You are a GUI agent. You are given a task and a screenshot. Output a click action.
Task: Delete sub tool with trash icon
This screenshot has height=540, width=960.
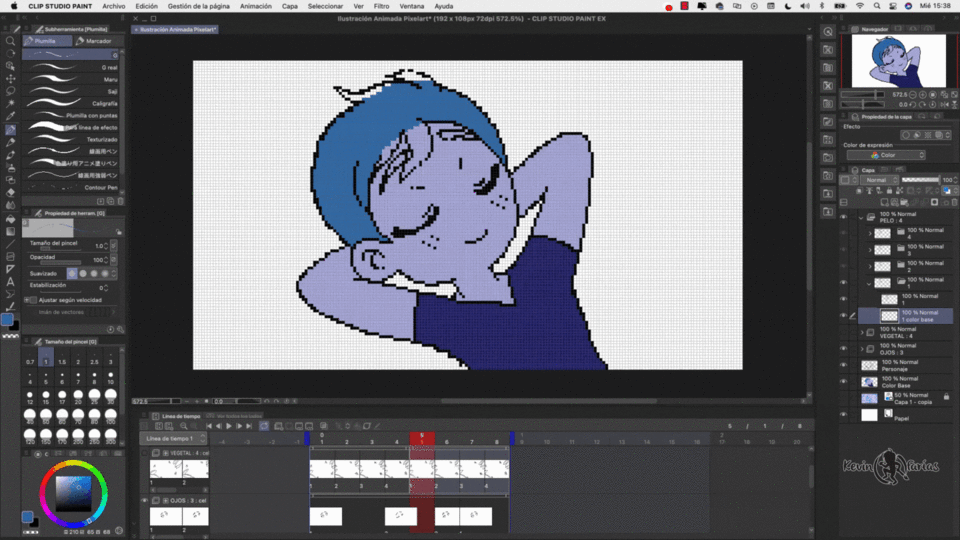(121, 201)
